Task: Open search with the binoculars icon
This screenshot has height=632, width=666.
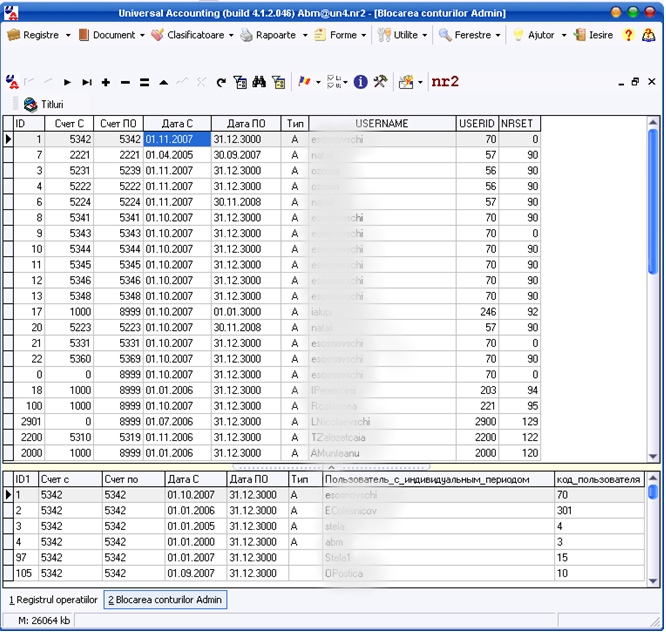Action: coord(259,81)
